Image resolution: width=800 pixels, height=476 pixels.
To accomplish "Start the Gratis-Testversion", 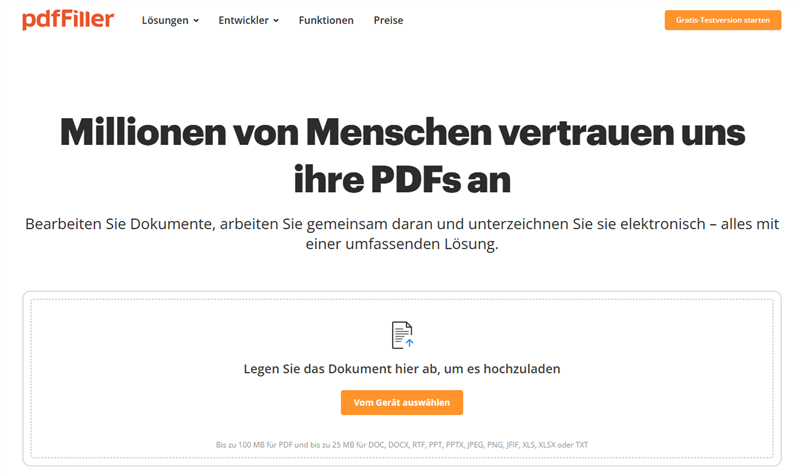I will point(722,20).
